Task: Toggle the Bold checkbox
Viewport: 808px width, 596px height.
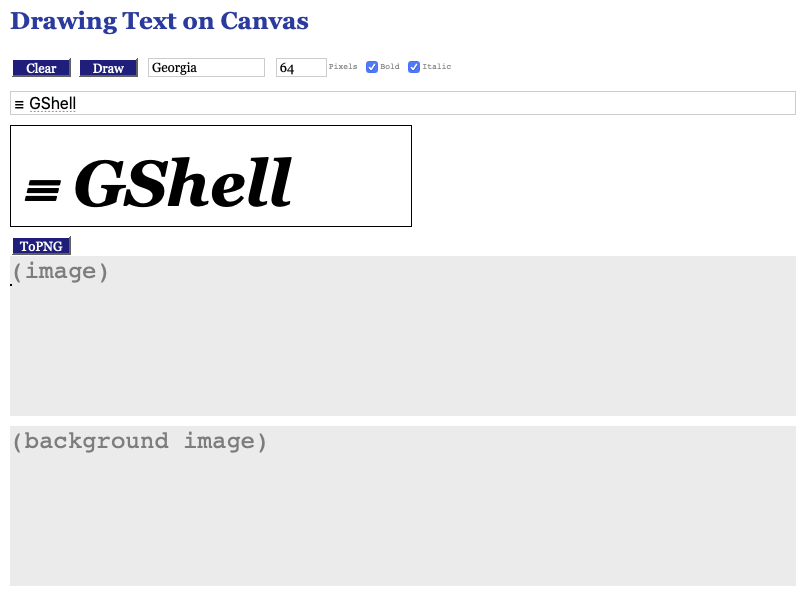Action: pyautogui.click(x=372, y=67)
